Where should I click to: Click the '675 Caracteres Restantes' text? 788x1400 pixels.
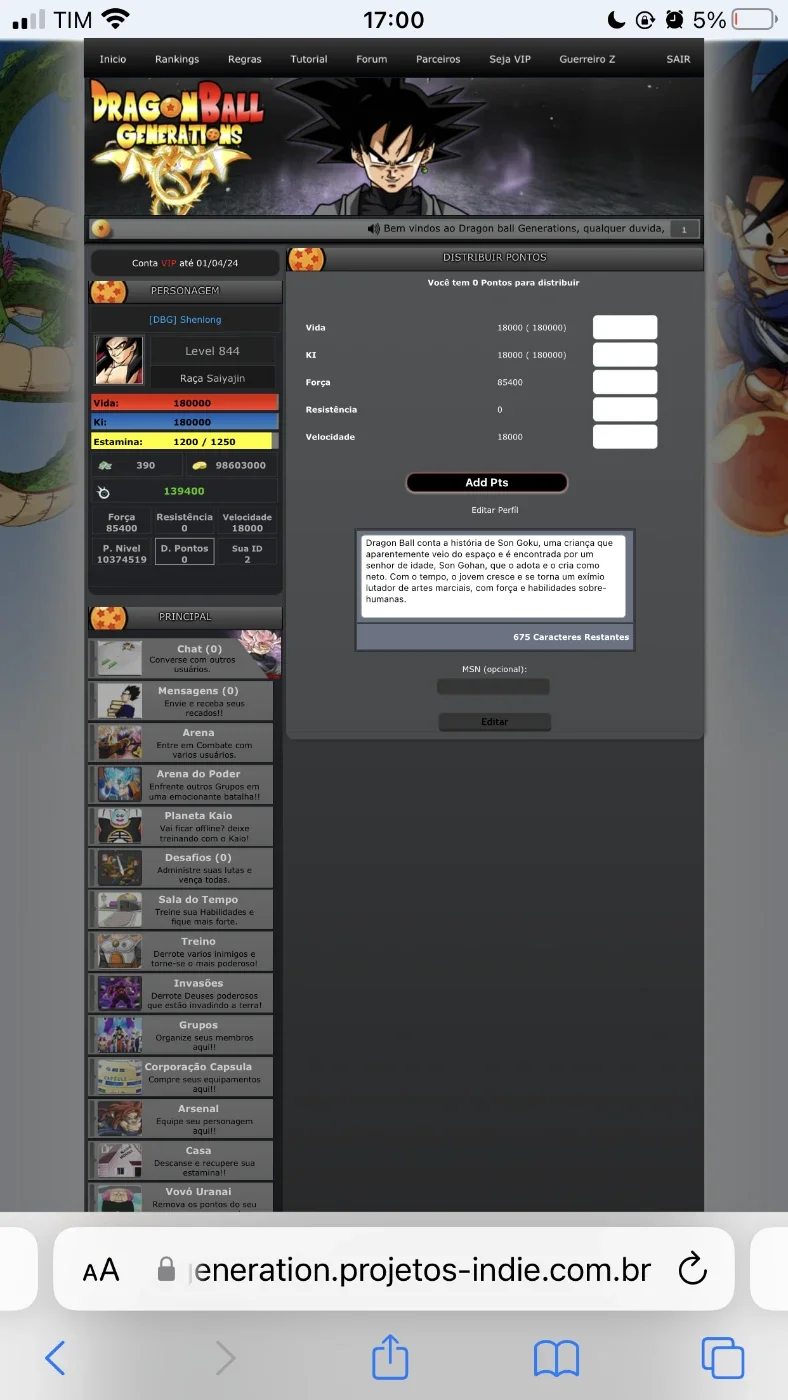(571, 637)
